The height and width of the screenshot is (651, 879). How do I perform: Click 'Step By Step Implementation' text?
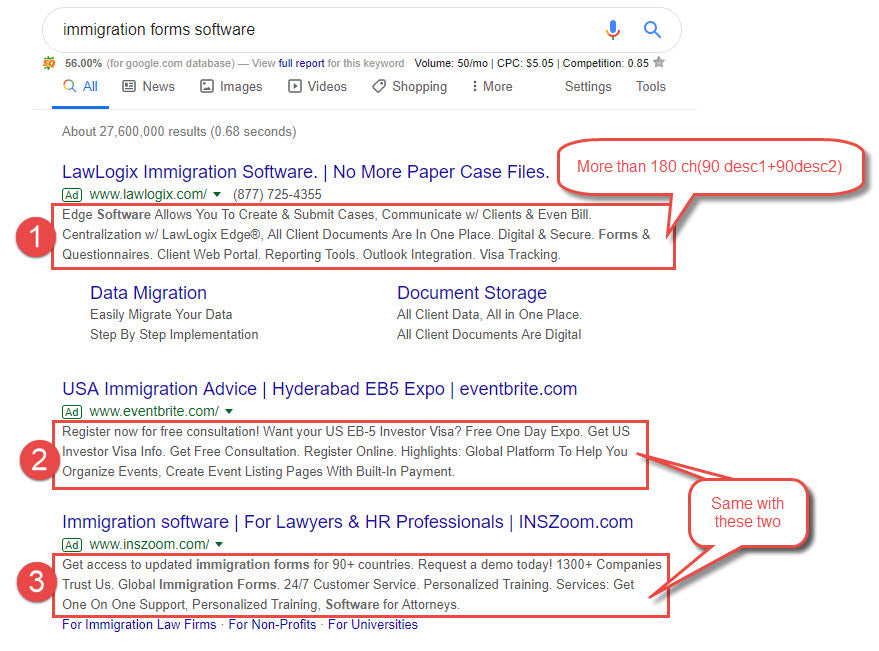(174, 335)
